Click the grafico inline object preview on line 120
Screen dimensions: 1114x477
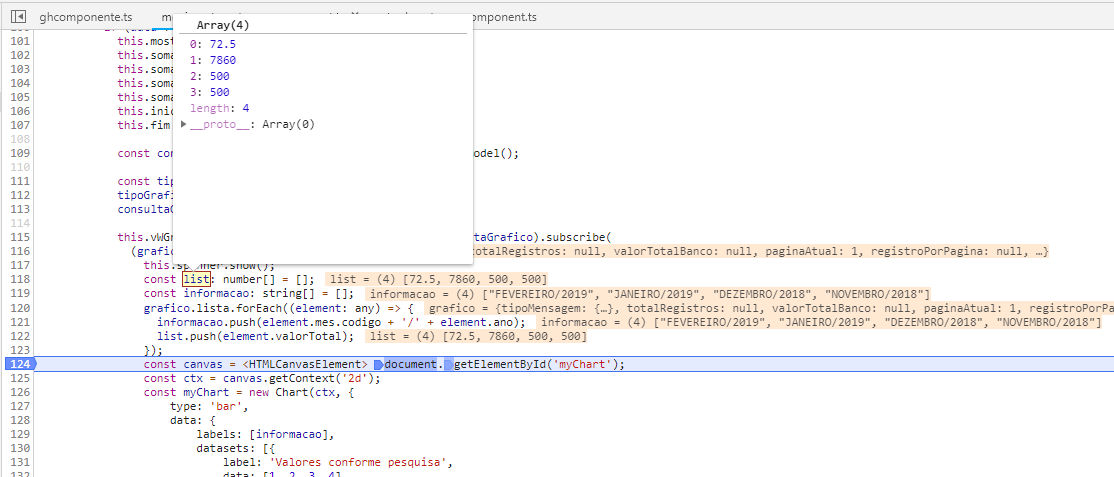pos(769,308)
